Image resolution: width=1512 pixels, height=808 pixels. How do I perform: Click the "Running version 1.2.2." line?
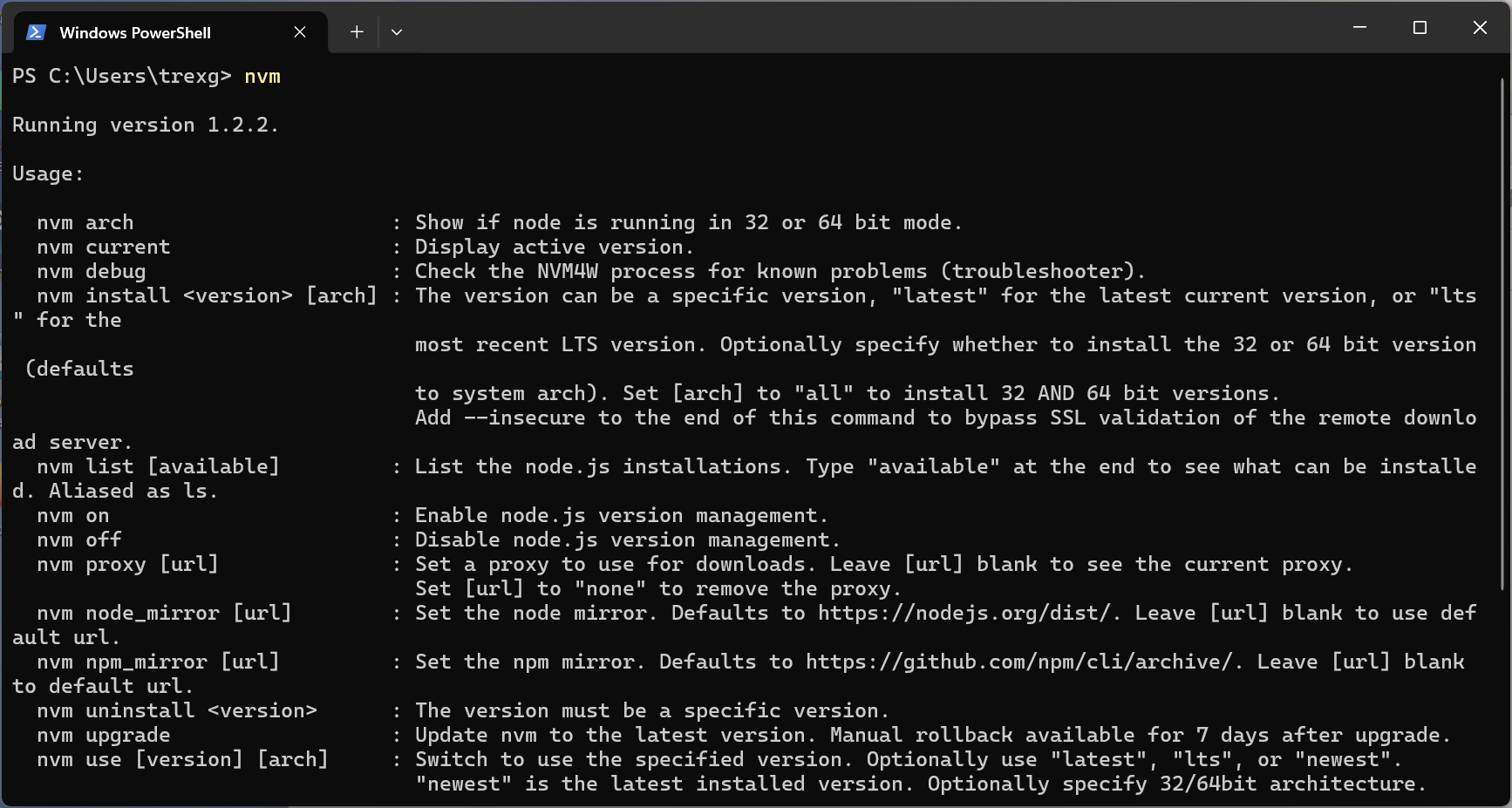(146, 126)
